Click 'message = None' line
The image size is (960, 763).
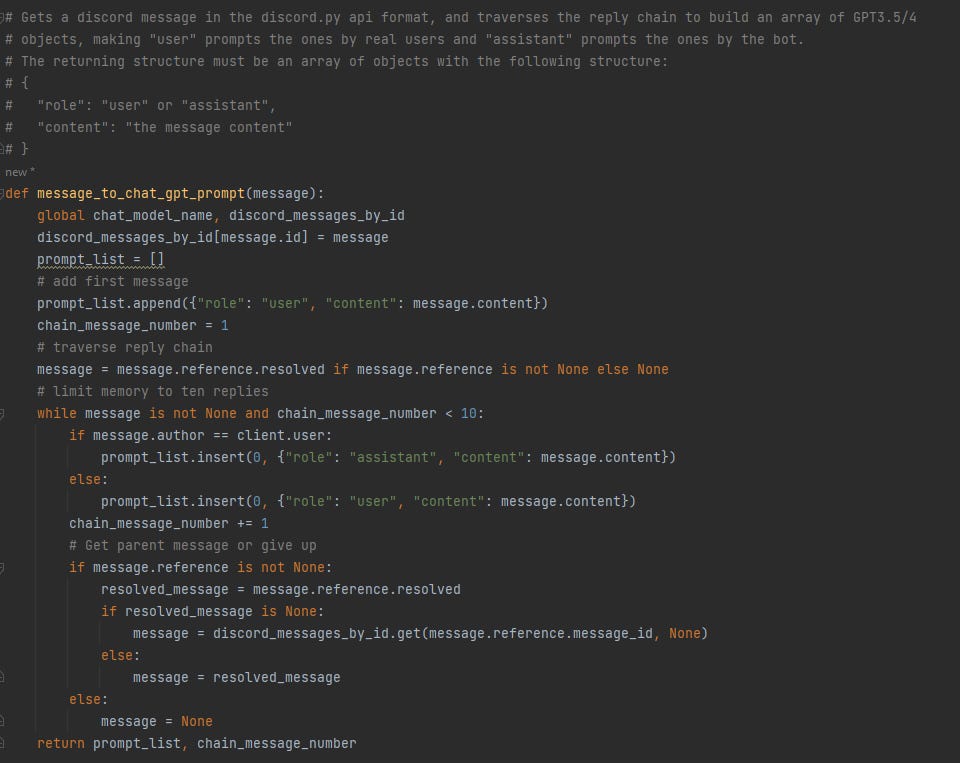click(157, 721)
